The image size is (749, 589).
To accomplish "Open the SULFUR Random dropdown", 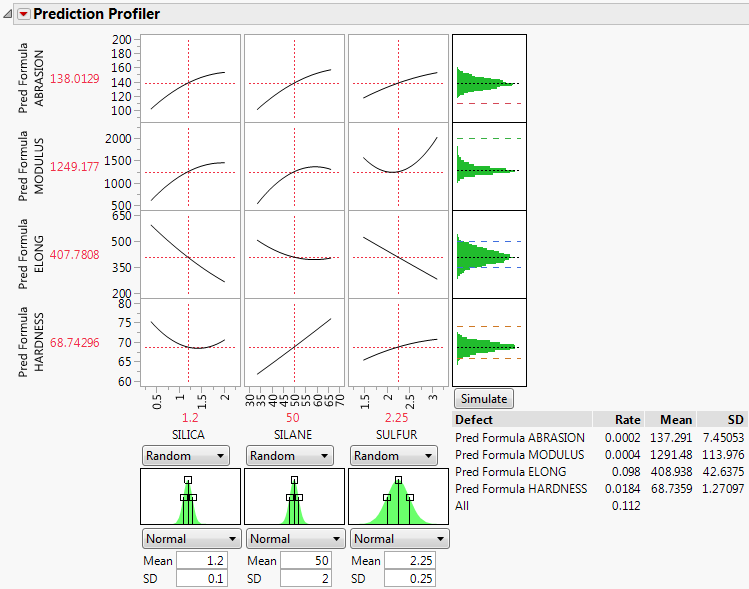I will [396, 455].
